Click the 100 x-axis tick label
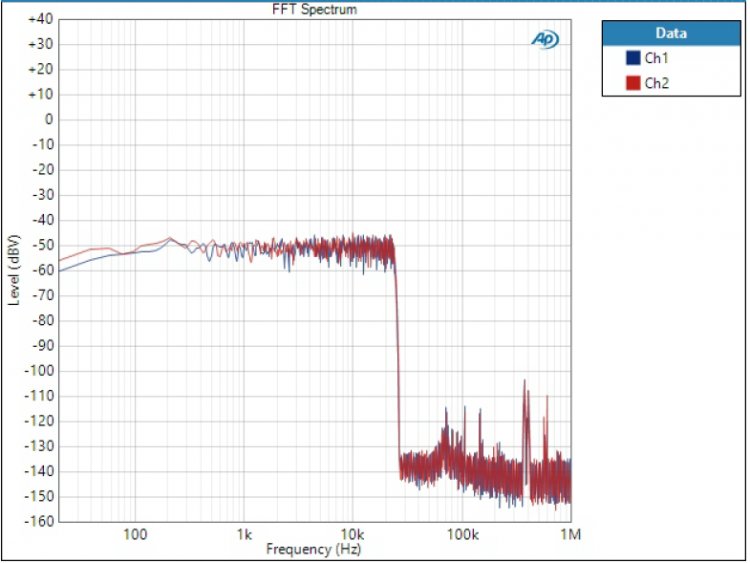This screenshot has width=750, height=563. 135,534
